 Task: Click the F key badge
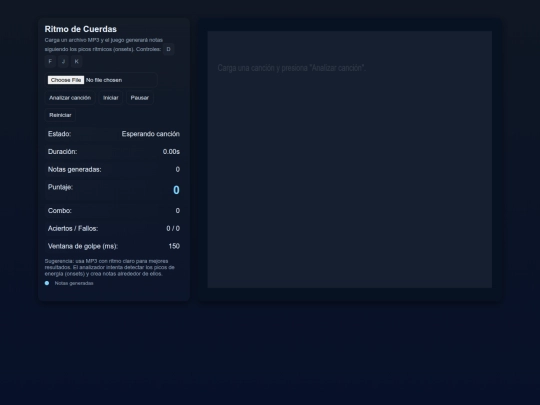pyautogui.click(x=50, y=61)
